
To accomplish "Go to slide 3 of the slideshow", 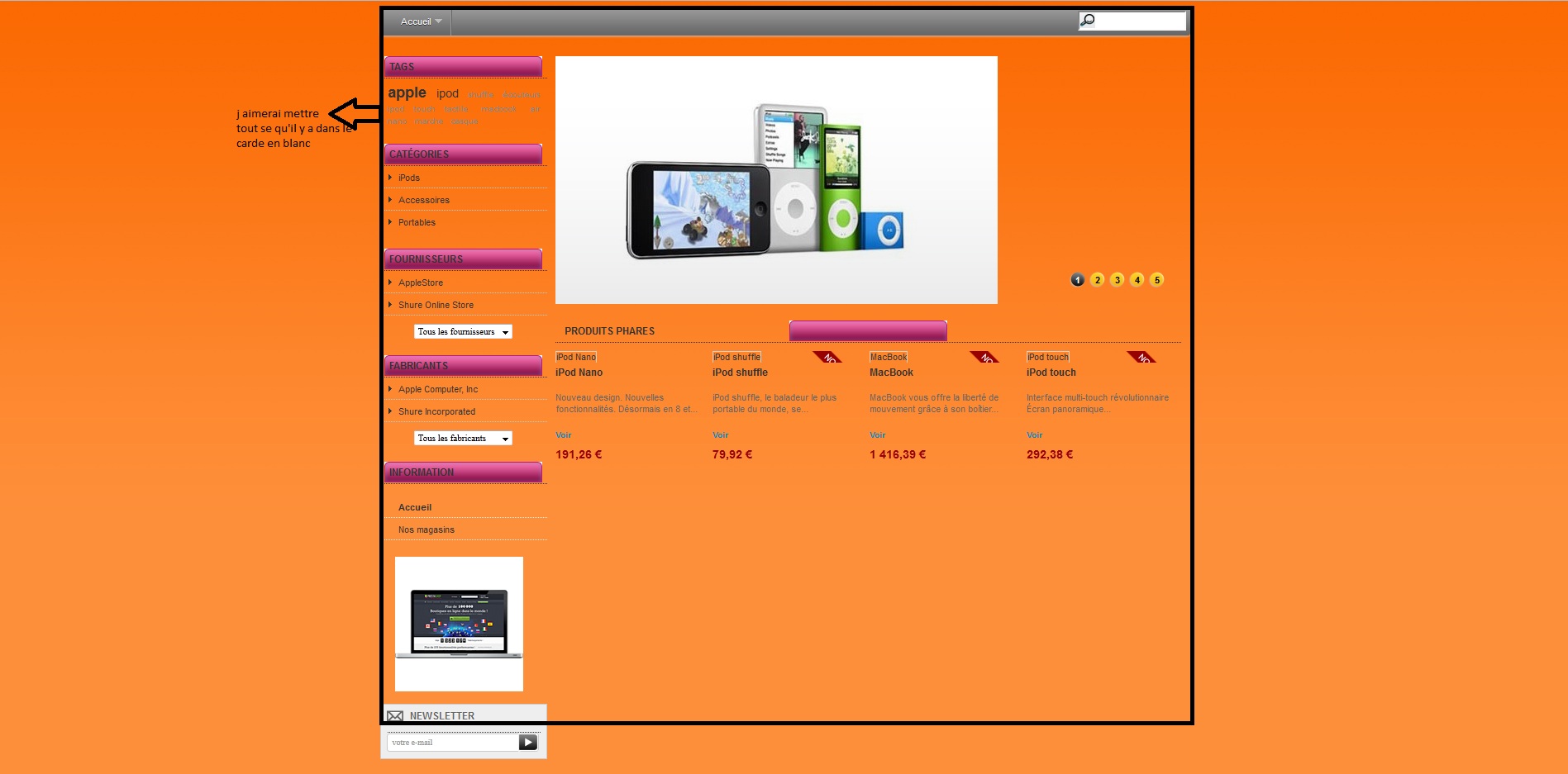I will pyautogui.click(x=1117, y=280).
